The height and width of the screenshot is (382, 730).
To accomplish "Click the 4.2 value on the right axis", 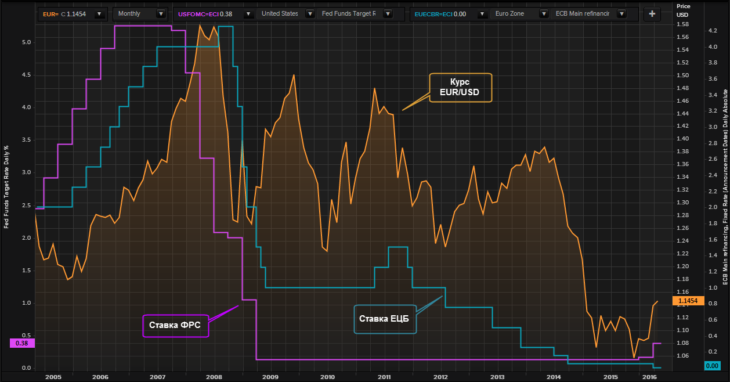I will tap(713, 31).
